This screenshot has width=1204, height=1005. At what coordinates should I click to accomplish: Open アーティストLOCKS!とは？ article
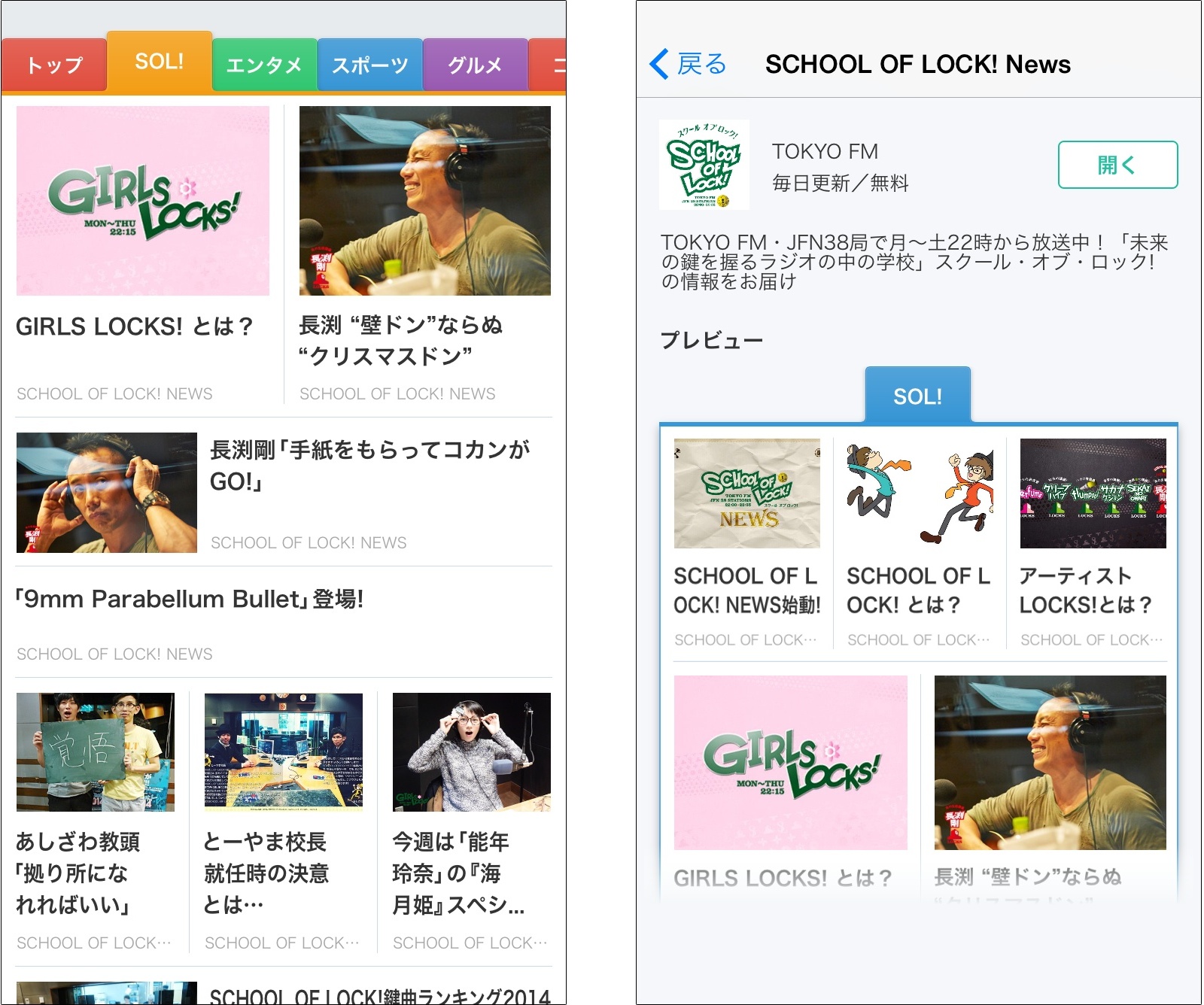tap(1086, 591)
